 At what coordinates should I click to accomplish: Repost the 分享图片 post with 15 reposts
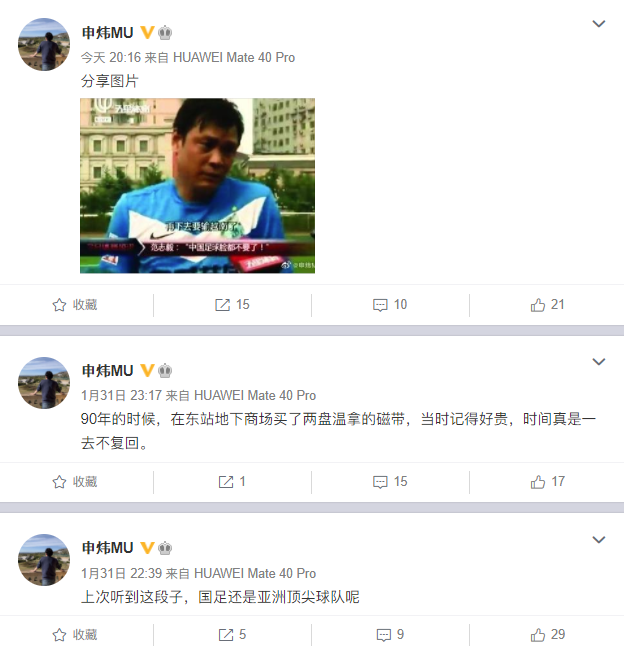coord(232,305)
